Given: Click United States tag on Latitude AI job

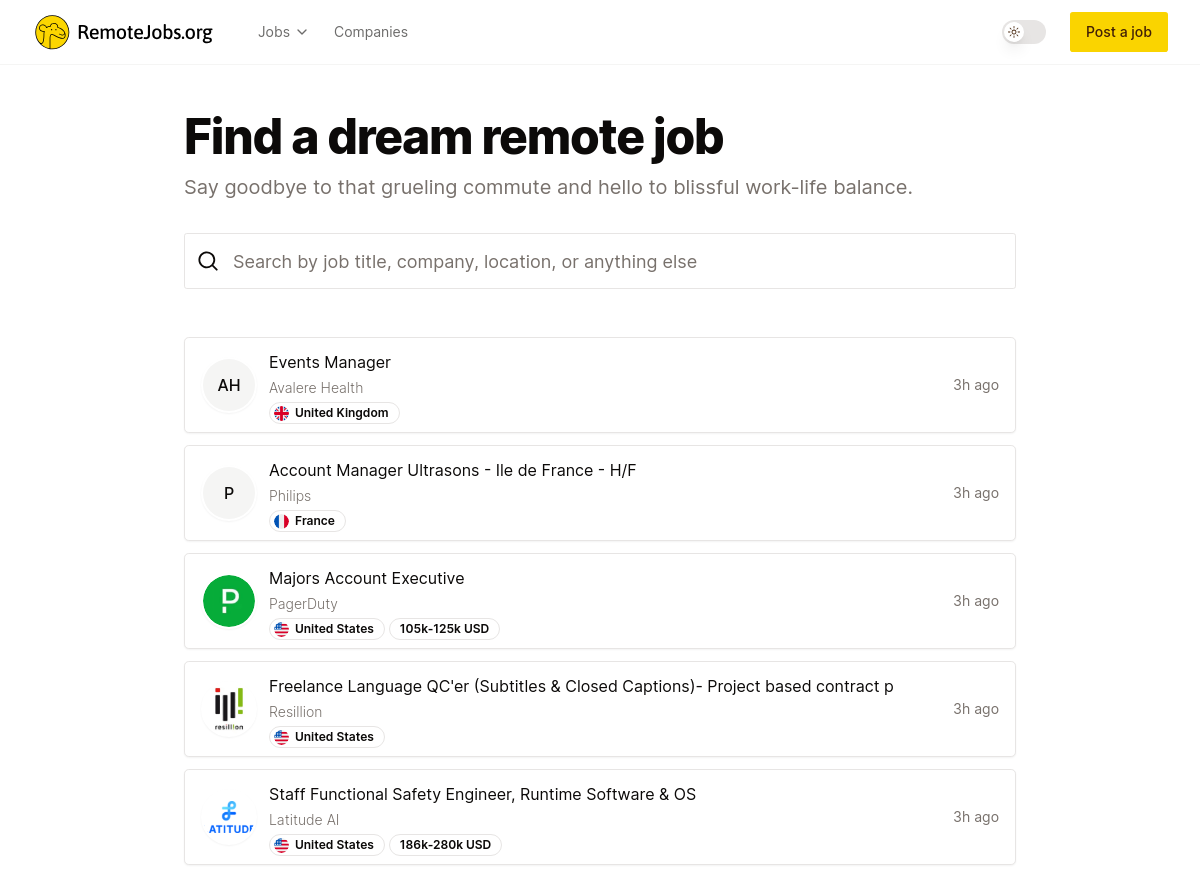Looking at the screenshot, I should click(327, 845).
